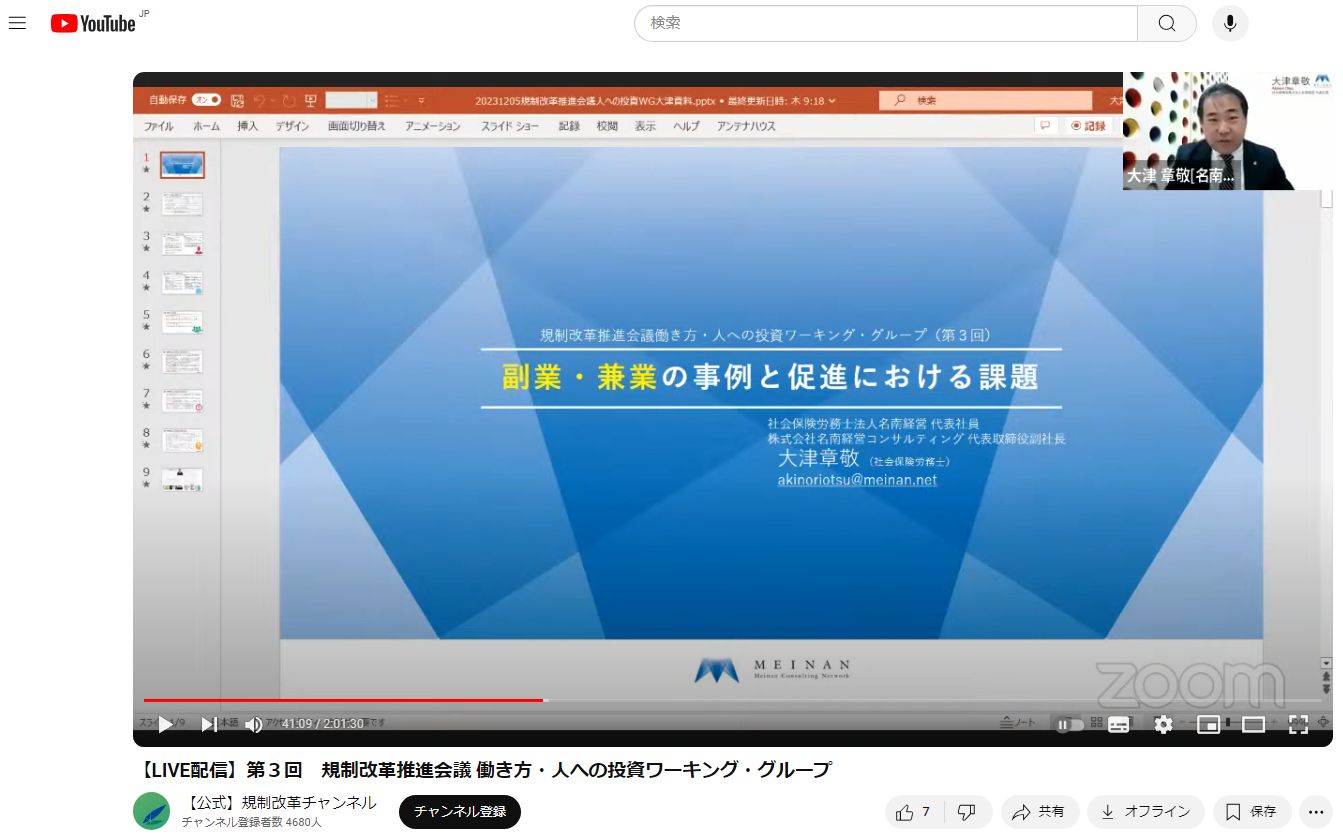
Task: Open the quick access toolbar customize arrow
Action: click(x=421, y=100)
